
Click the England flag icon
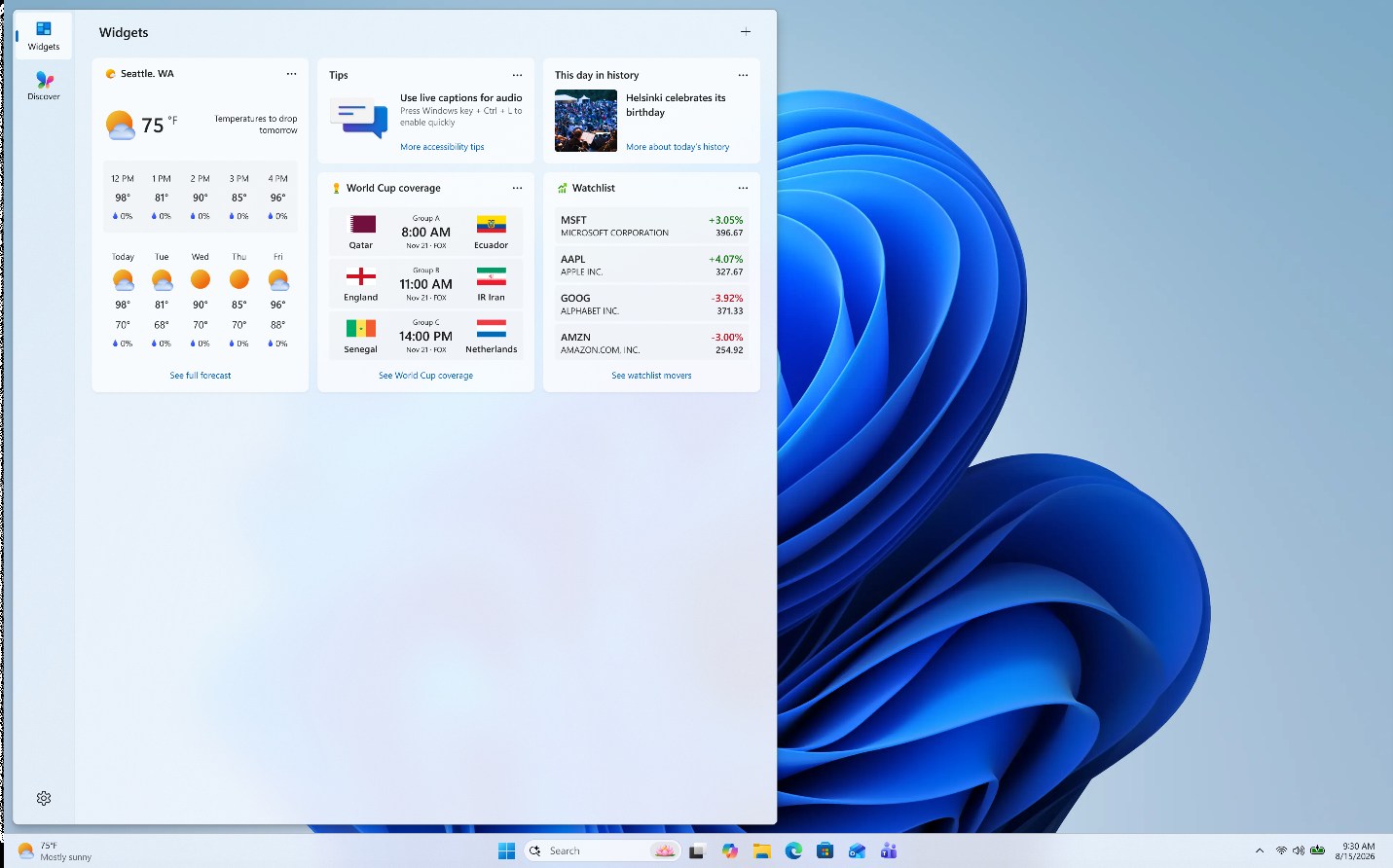pos(361,276)
